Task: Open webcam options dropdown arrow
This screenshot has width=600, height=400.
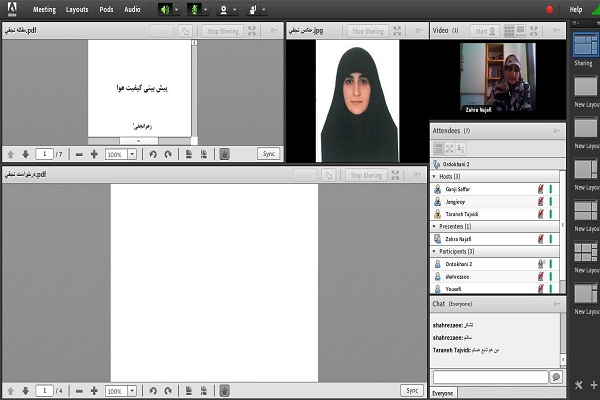Action: pos(235,10)
